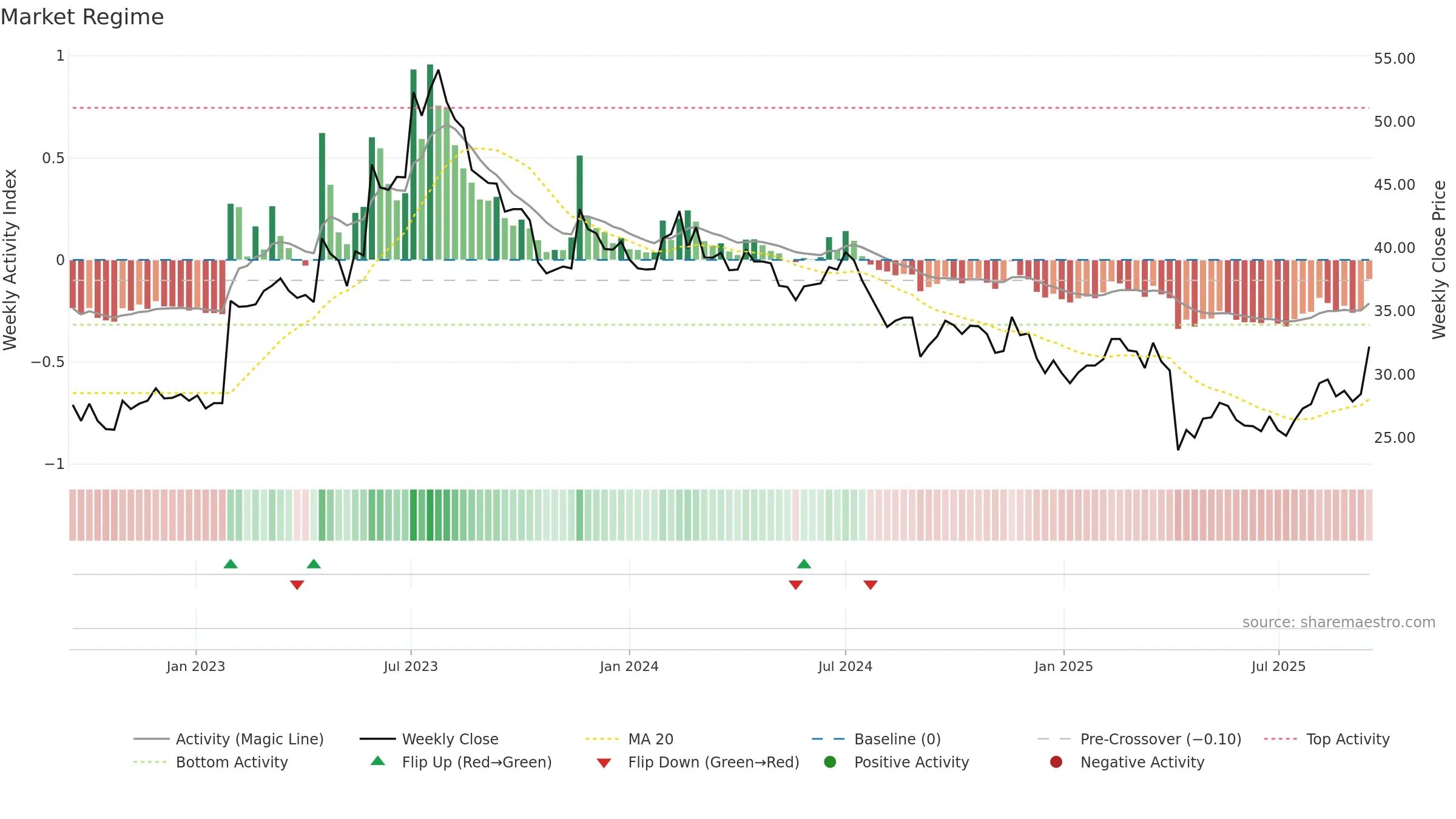The image size is (1456, 819).
Task: Click the 55.00 price axis tick
Action: point(1395,59)
